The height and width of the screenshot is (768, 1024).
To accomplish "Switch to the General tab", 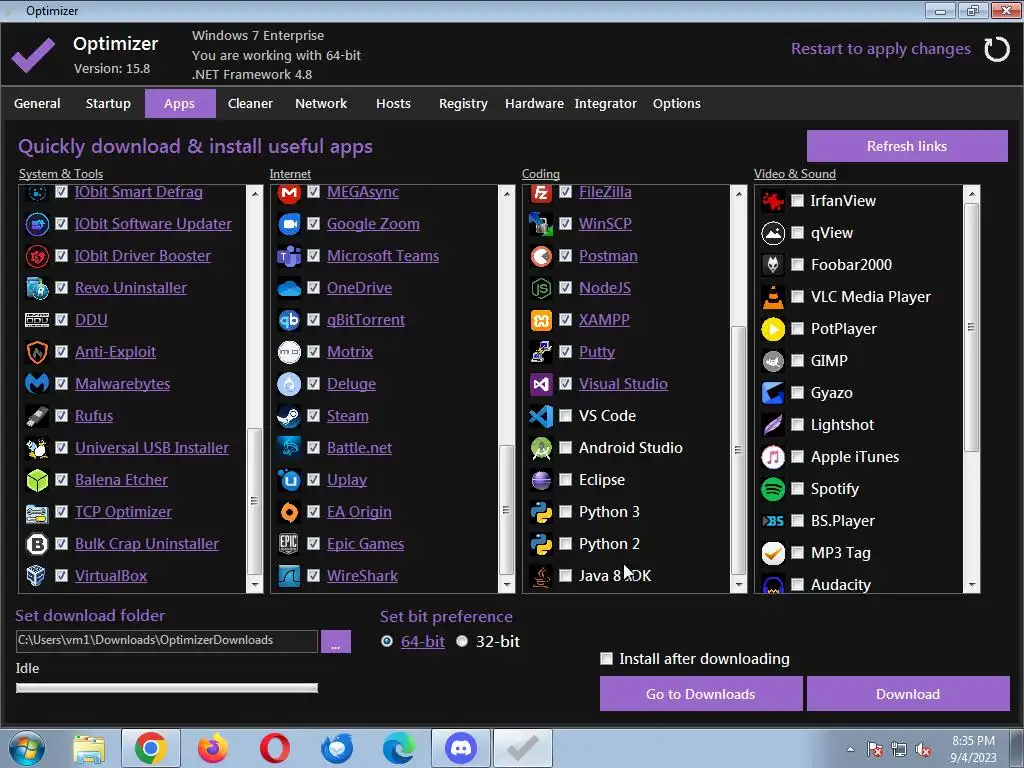I will [37, 104].
